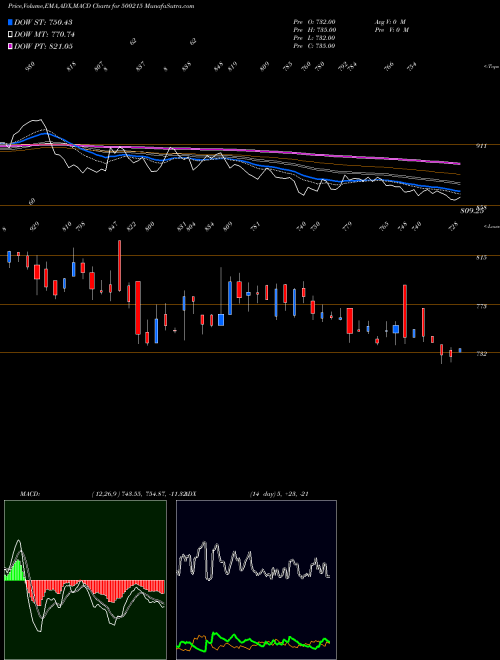Click the blue DOW ST legend swatch
Image resolution: width=500 pixels, height=660 pixels.
click(x=10, y=22)
